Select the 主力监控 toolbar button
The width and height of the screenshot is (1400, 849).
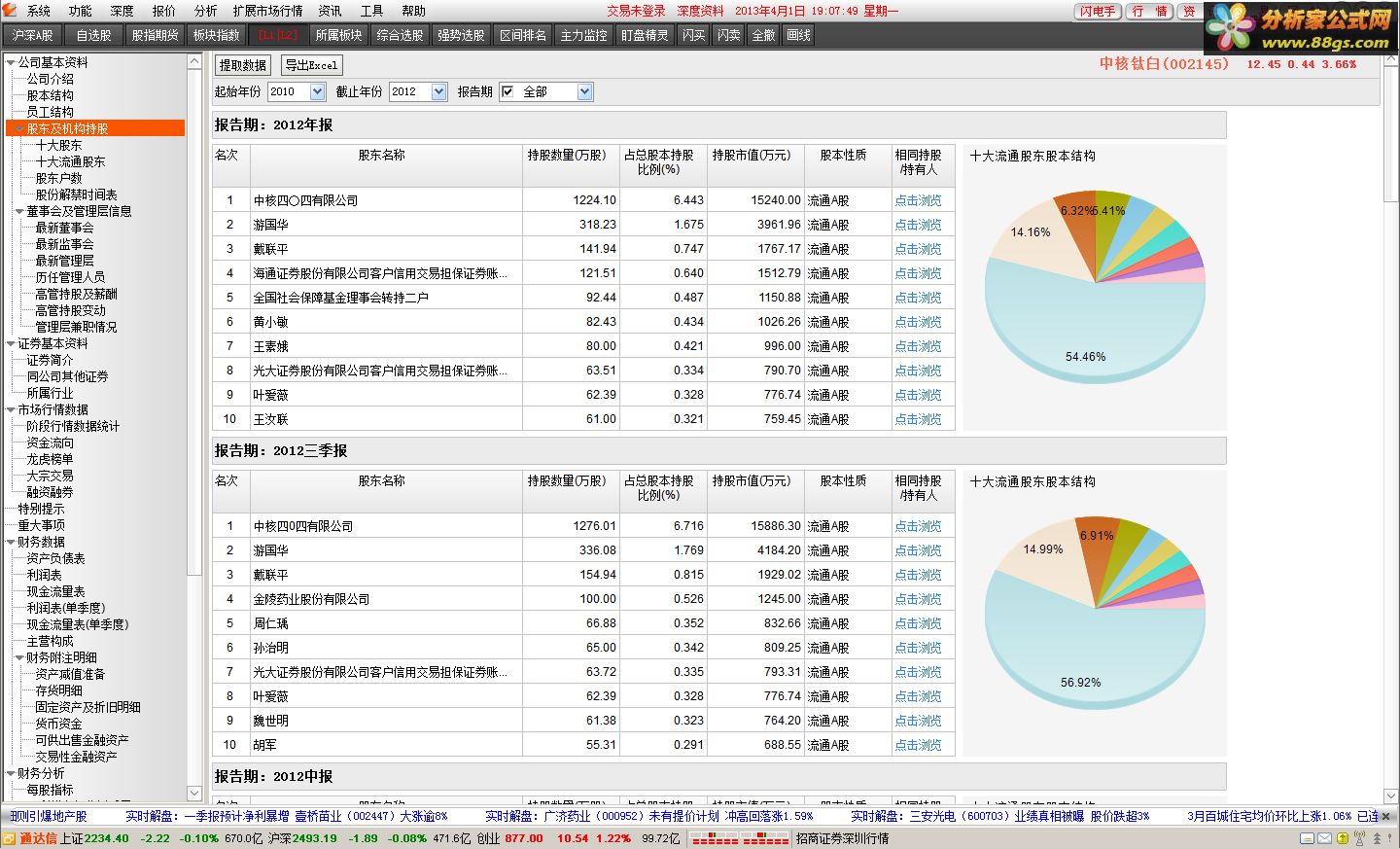[584, 35]
